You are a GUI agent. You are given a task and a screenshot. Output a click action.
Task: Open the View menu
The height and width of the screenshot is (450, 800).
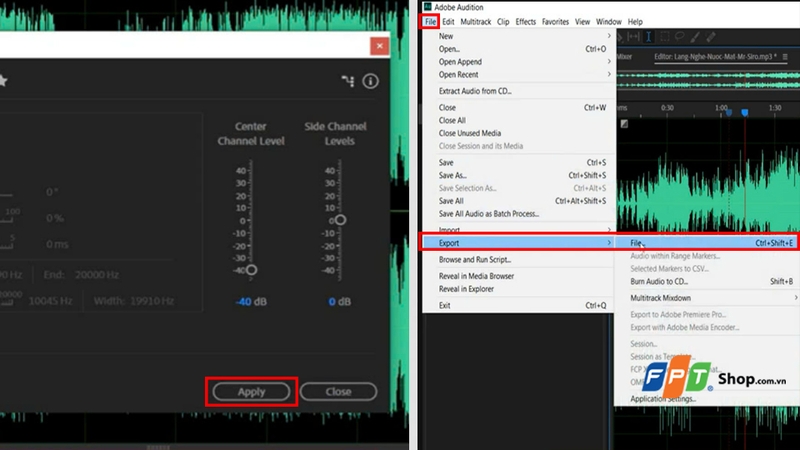tap(582, 21)
